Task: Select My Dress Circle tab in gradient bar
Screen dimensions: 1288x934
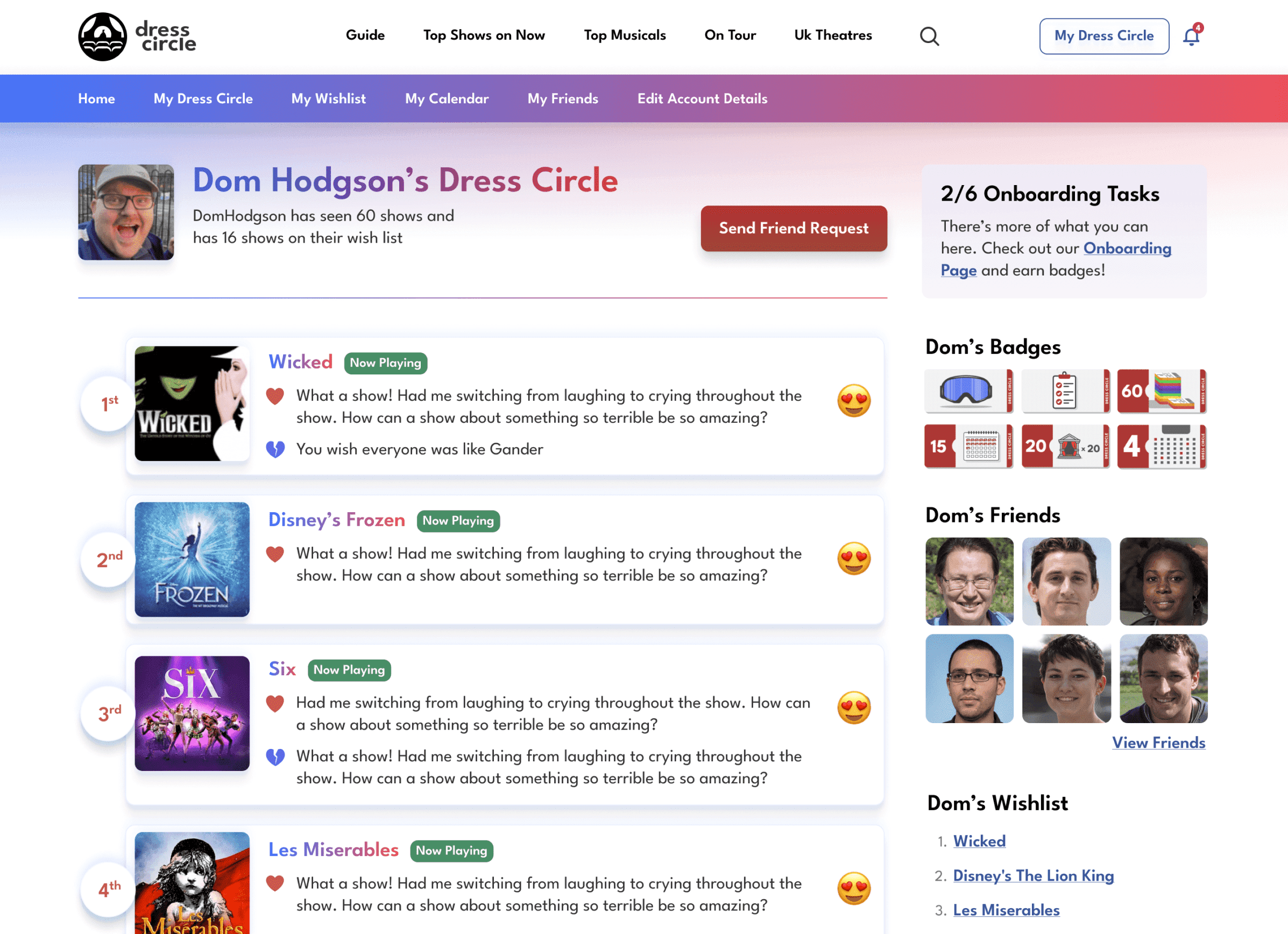Action: click(x=203, y=99)
